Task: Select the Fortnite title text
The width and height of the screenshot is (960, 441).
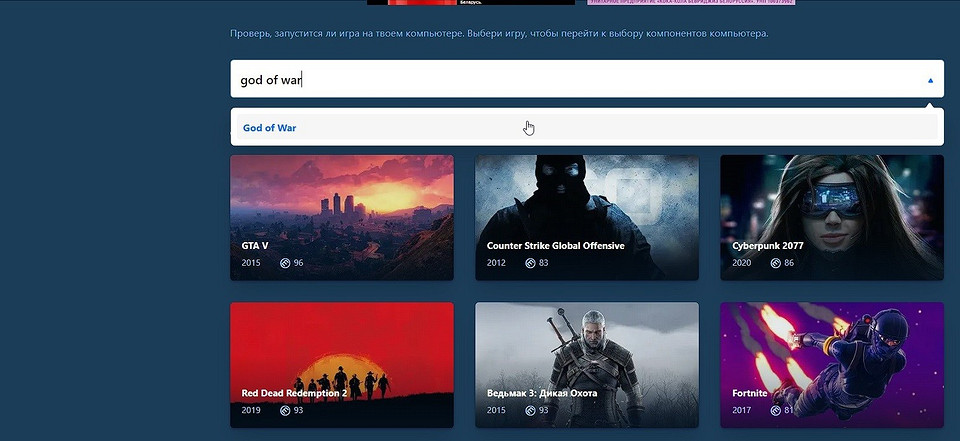Action: click(x=750, y=393)
